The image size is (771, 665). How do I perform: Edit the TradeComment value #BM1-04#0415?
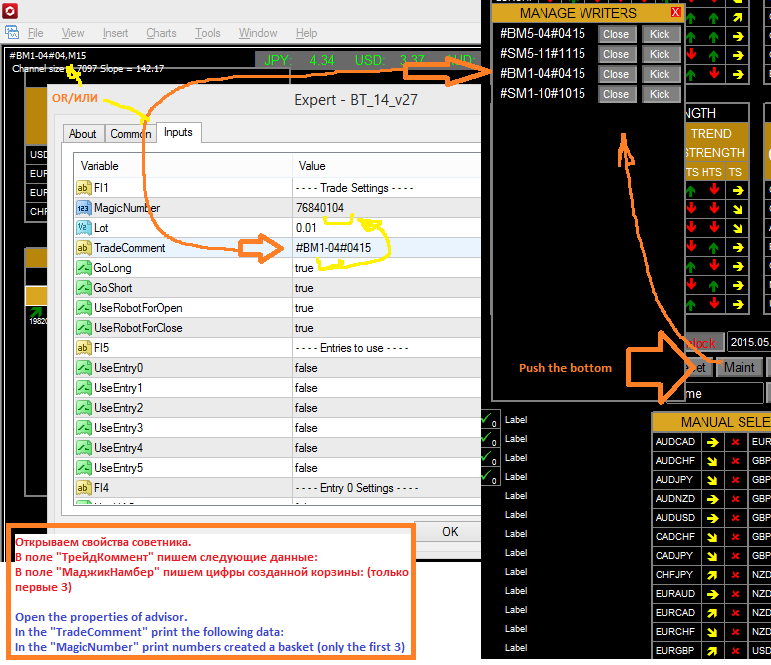pyautogui.click(x=386, y=248)
